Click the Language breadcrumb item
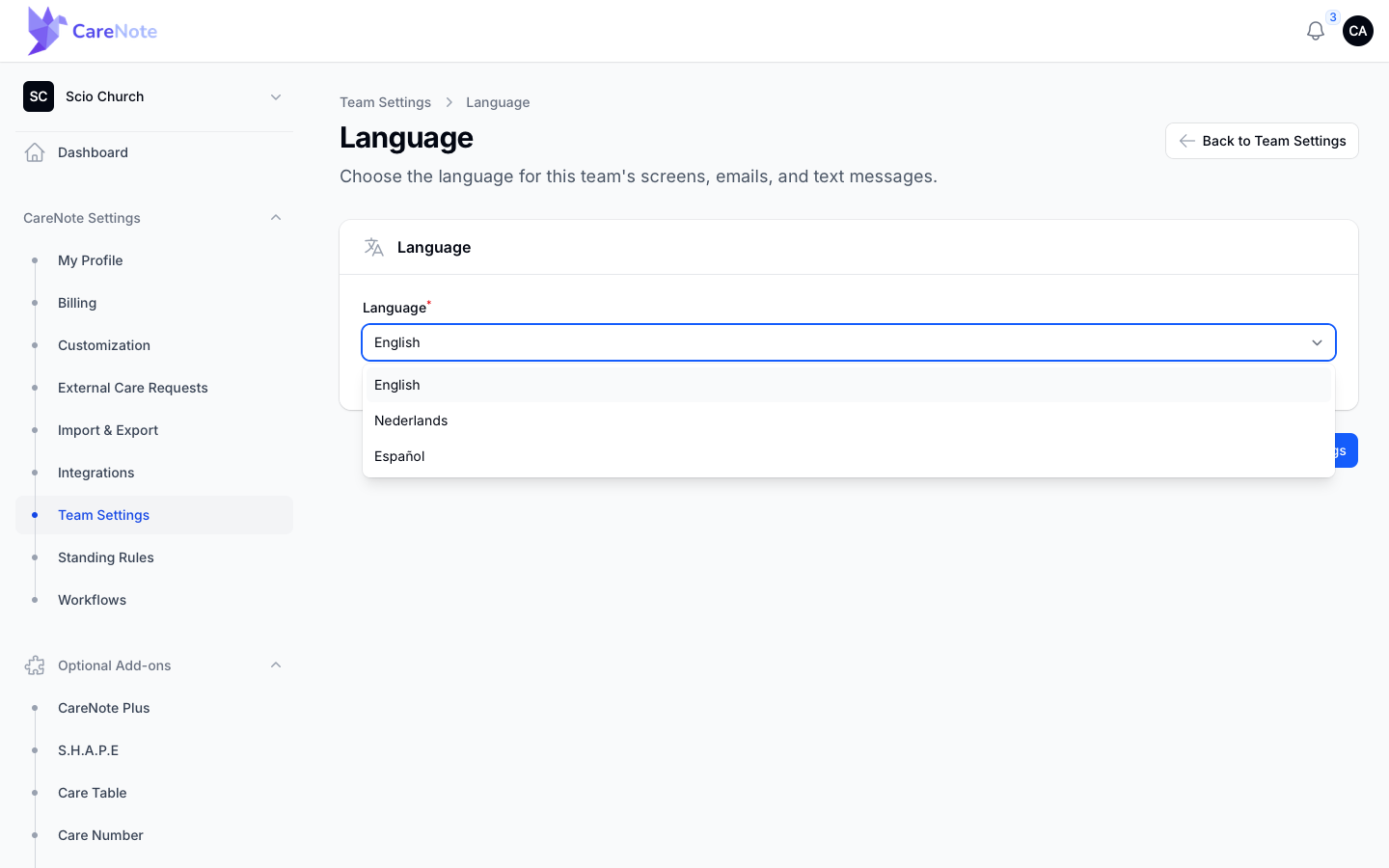This screenshot has height=868, width=1389. click(x=498, y=102)
